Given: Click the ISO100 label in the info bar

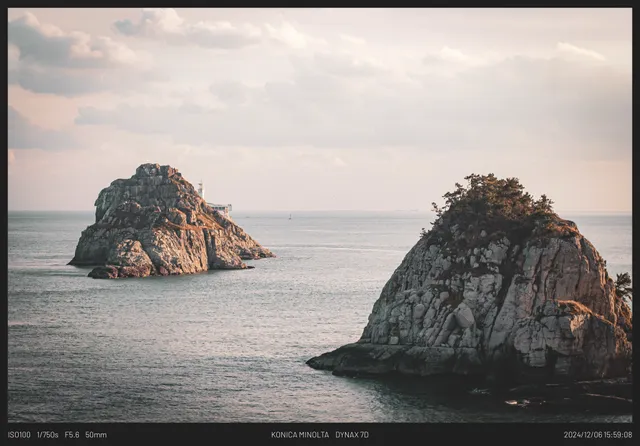Looking at the screenshot, I should pyautogui.click(x=19, y=435).
